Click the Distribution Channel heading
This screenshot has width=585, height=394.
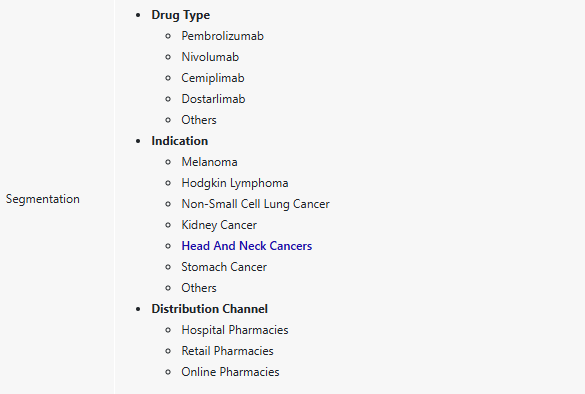209,309
